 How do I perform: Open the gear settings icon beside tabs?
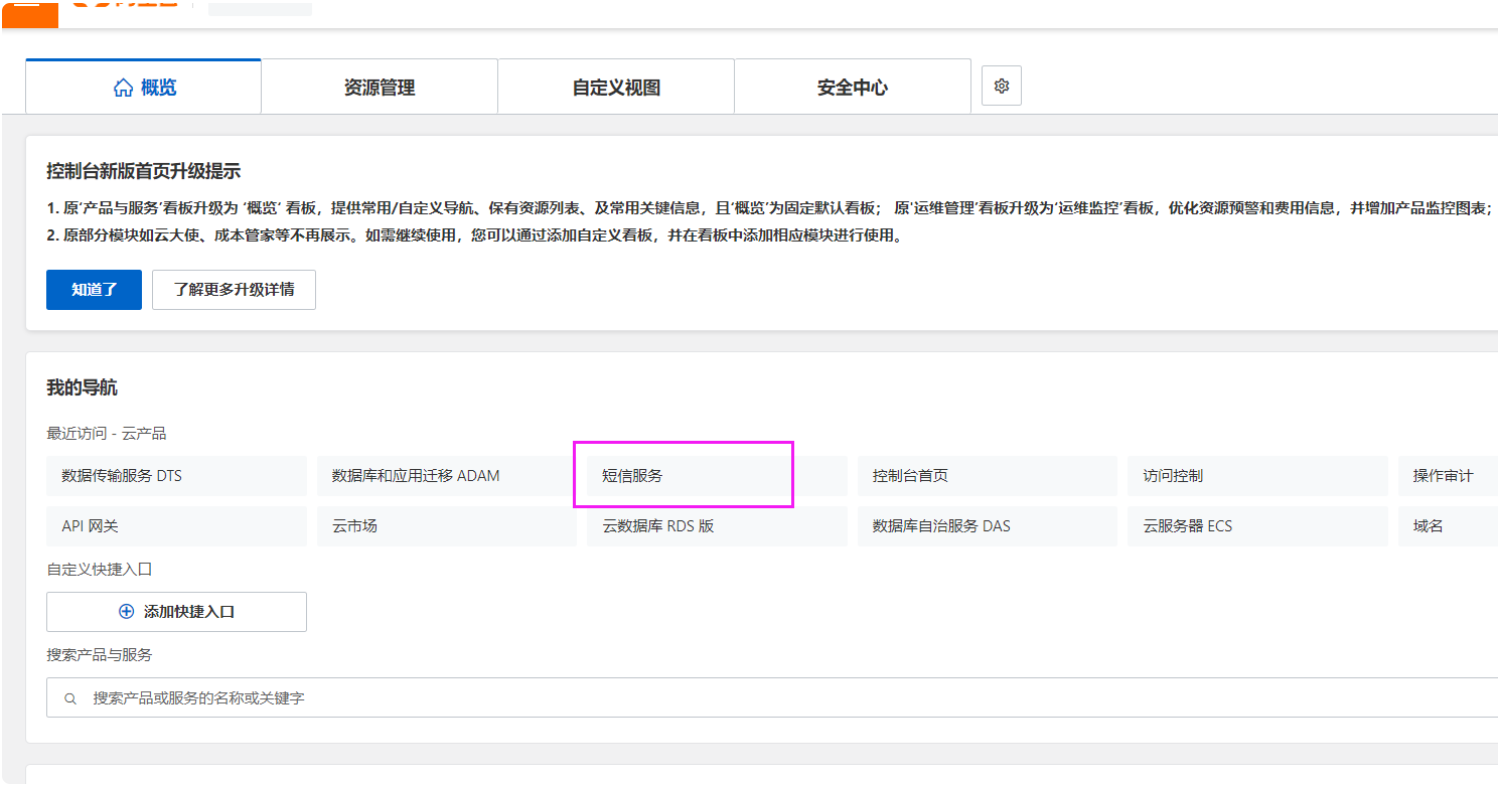point(1001,86)
